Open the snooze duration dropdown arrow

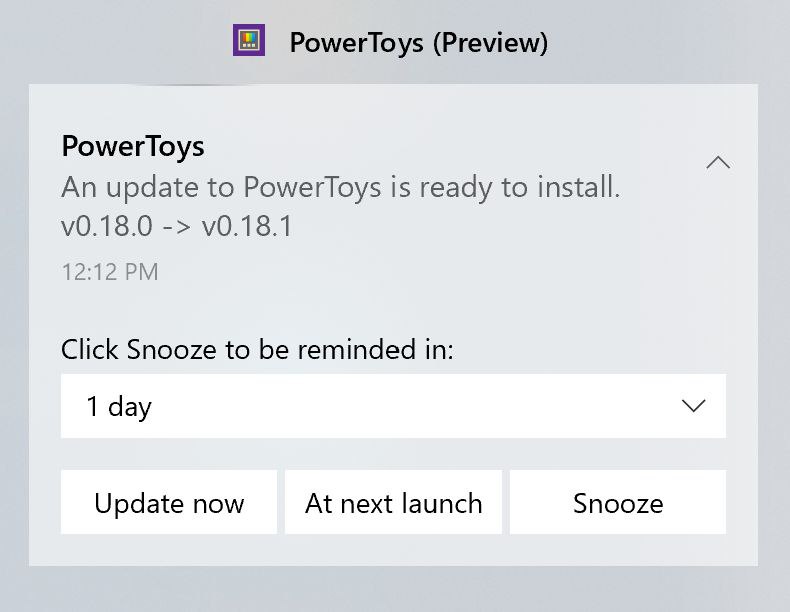pyautogui.click(x=693, y=406)
